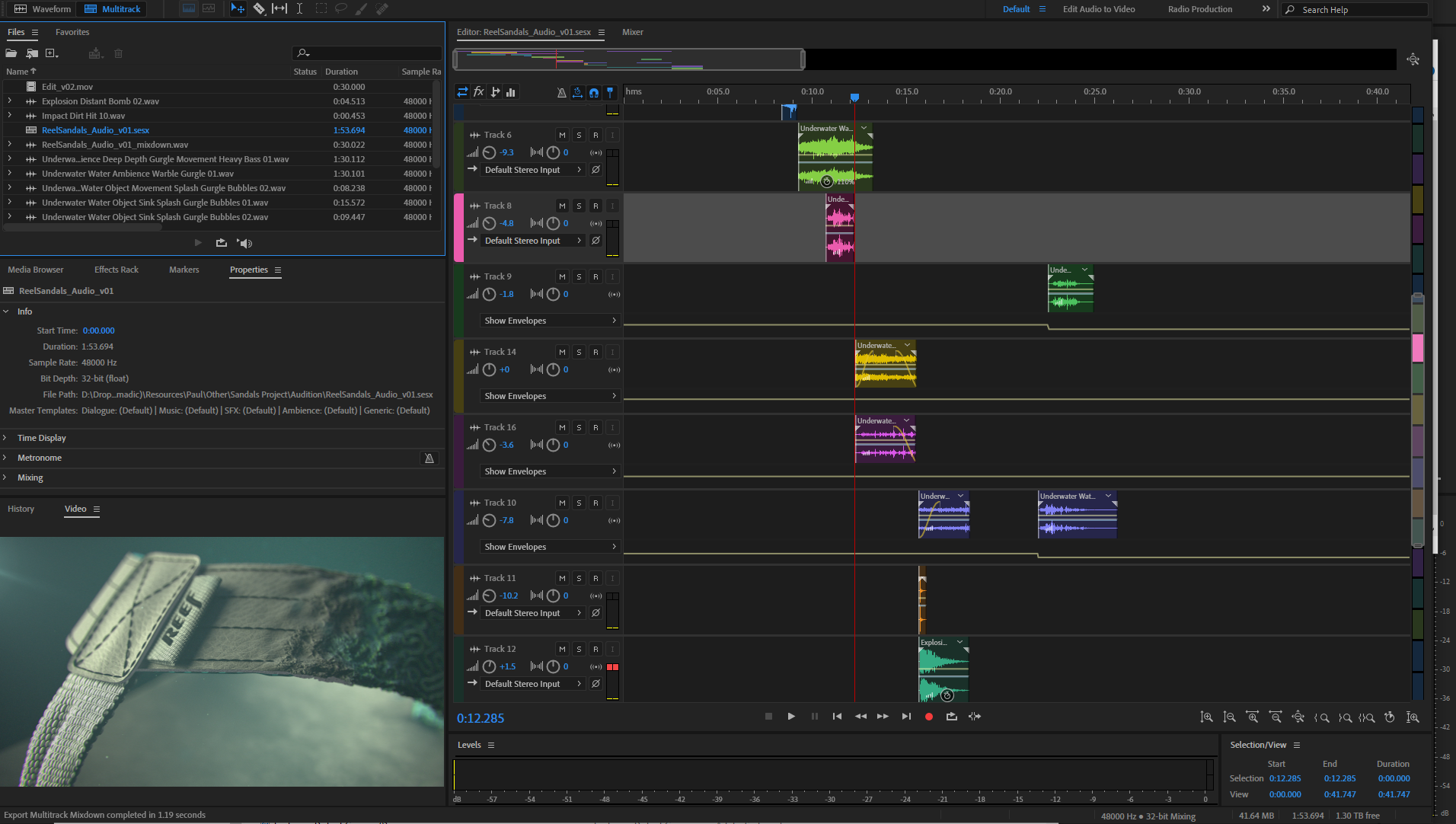
Task: Arm Track 12 for record
Action: [x=595, y=650]
